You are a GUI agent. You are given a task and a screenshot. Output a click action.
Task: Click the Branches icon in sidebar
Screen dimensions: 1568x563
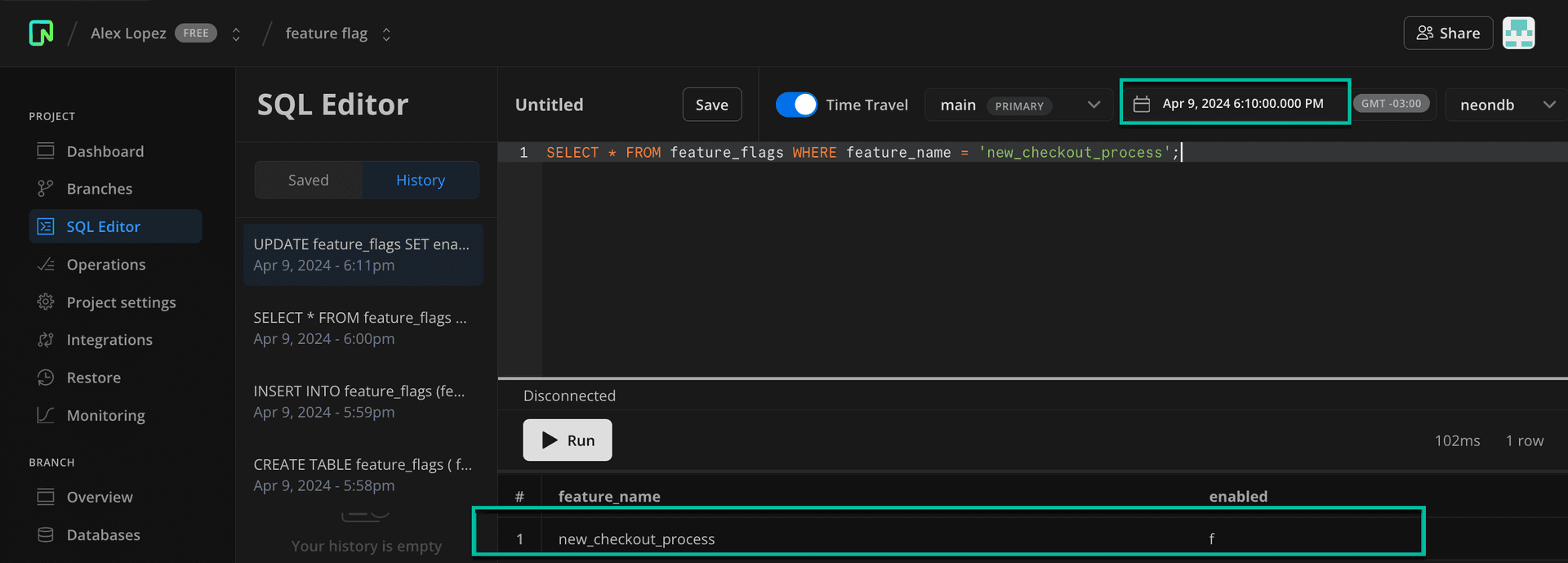pyautogui.click(x=46, y=189)
